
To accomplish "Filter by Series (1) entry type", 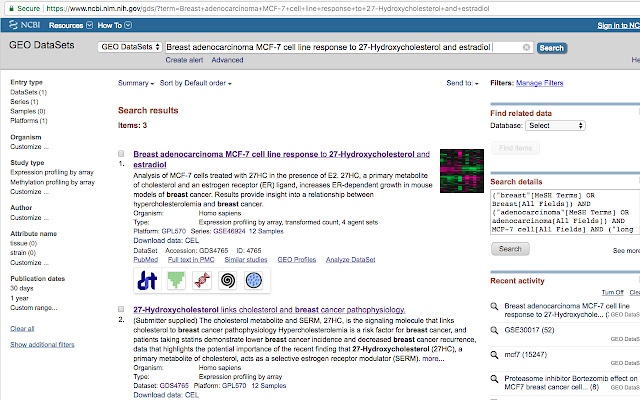I will (x=24, y=102).
